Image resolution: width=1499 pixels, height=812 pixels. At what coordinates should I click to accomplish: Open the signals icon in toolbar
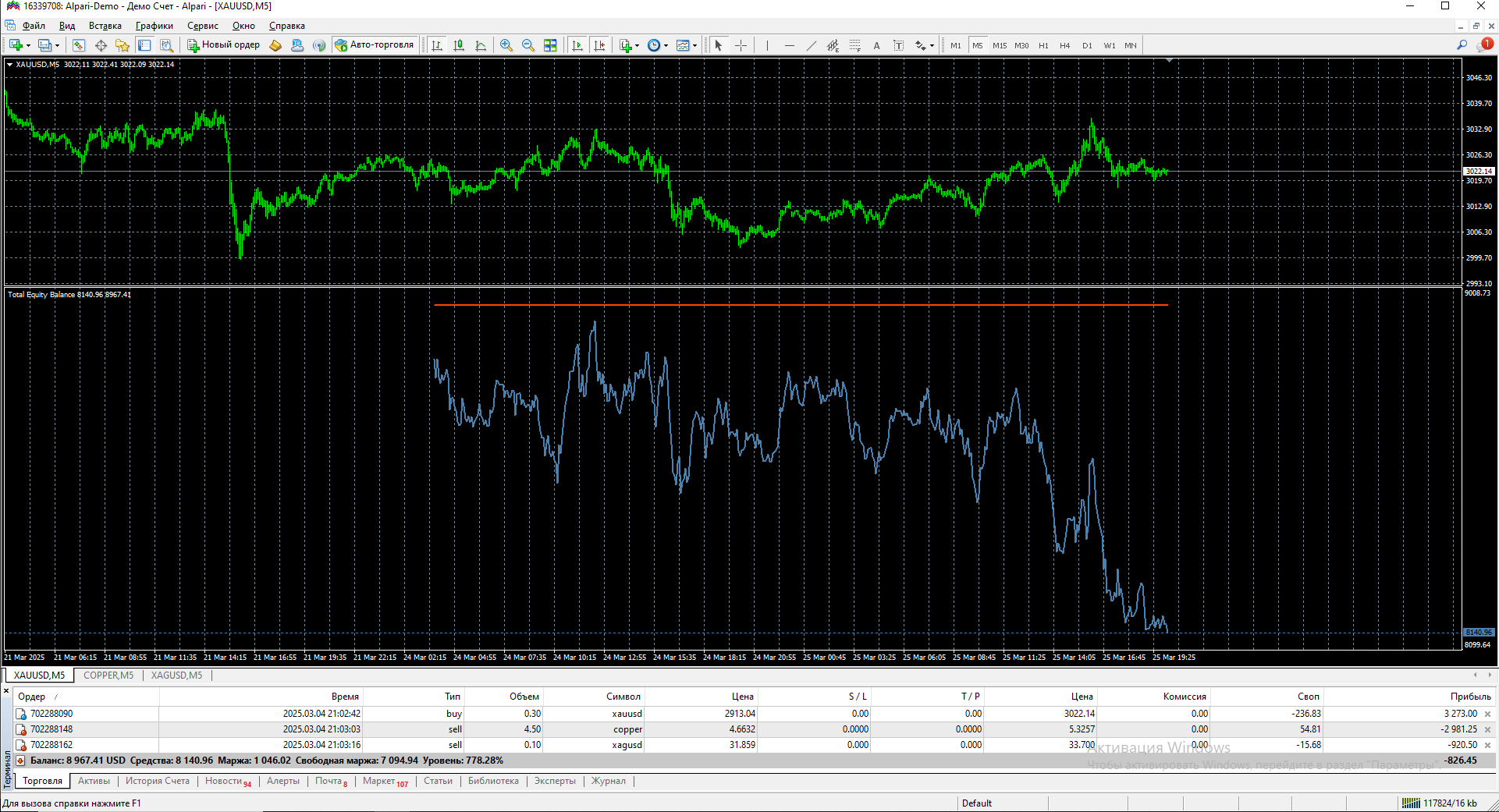(319, 45)
